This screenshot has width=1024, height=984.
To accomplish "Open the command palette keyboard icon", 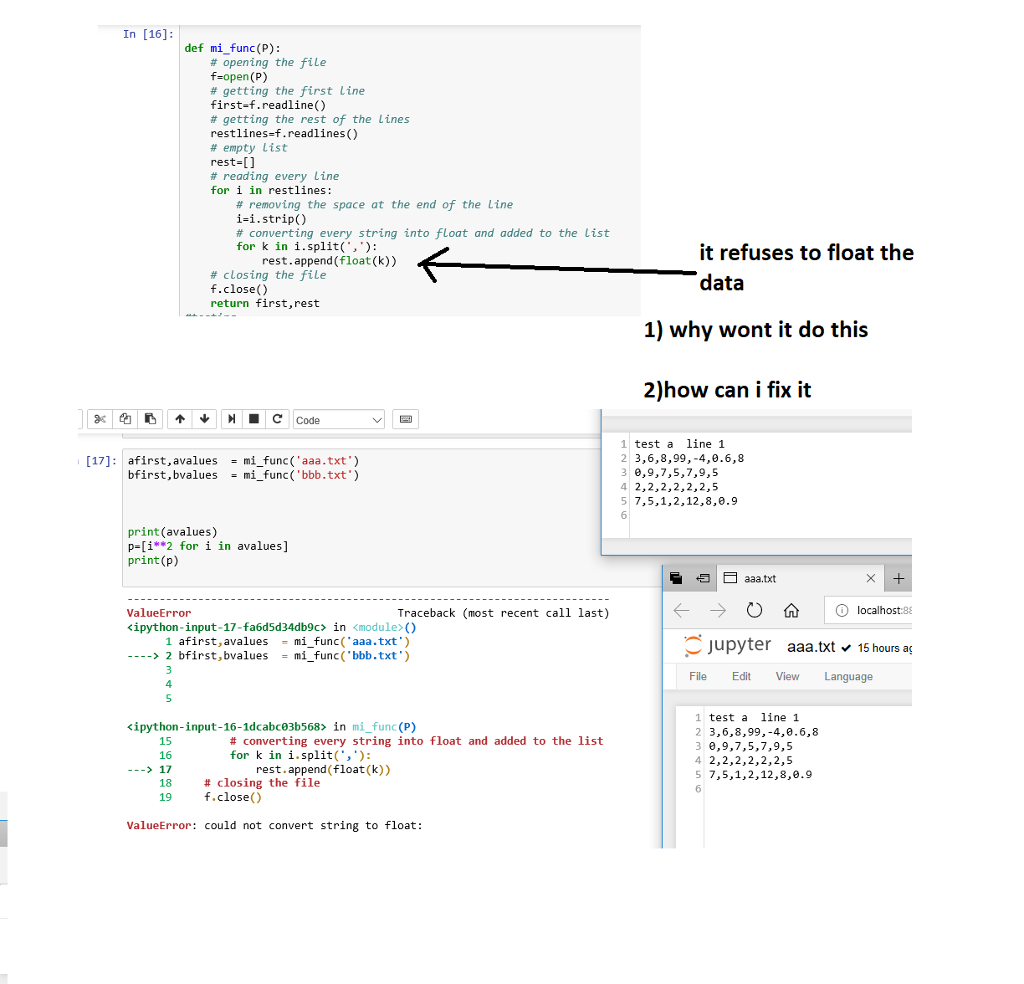I will [x=405, y=419].
